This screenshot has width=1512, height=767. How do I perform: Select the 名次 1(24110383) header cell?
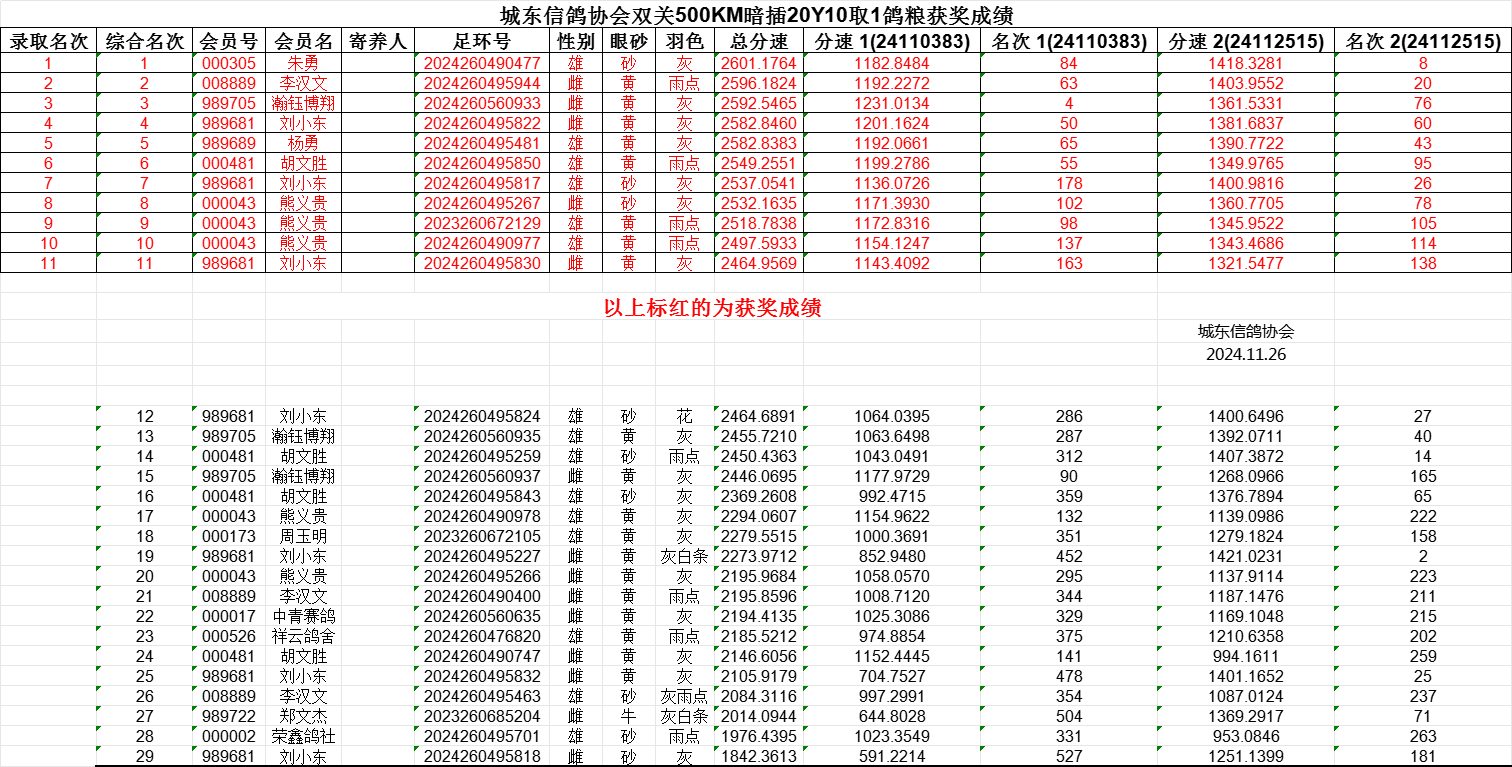[1069, 42]
